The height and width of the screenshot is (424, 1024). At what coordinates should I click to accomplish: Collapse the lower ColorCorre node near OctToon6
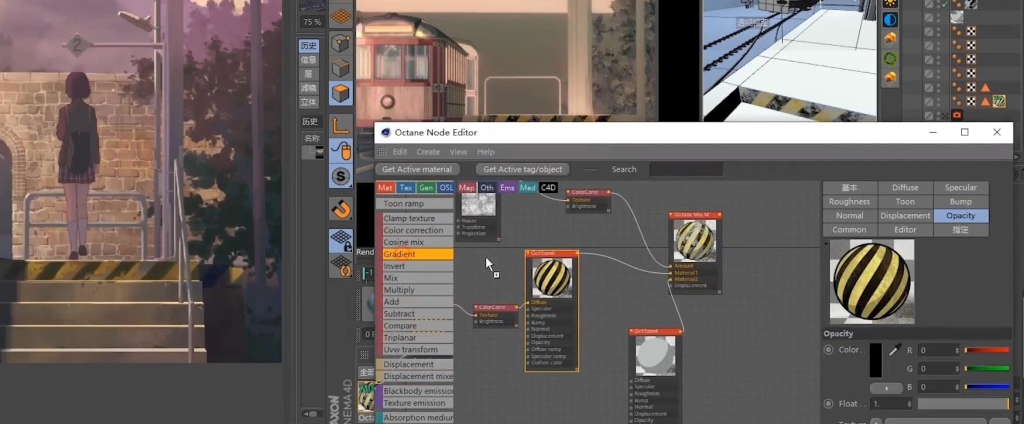[477, 307]
